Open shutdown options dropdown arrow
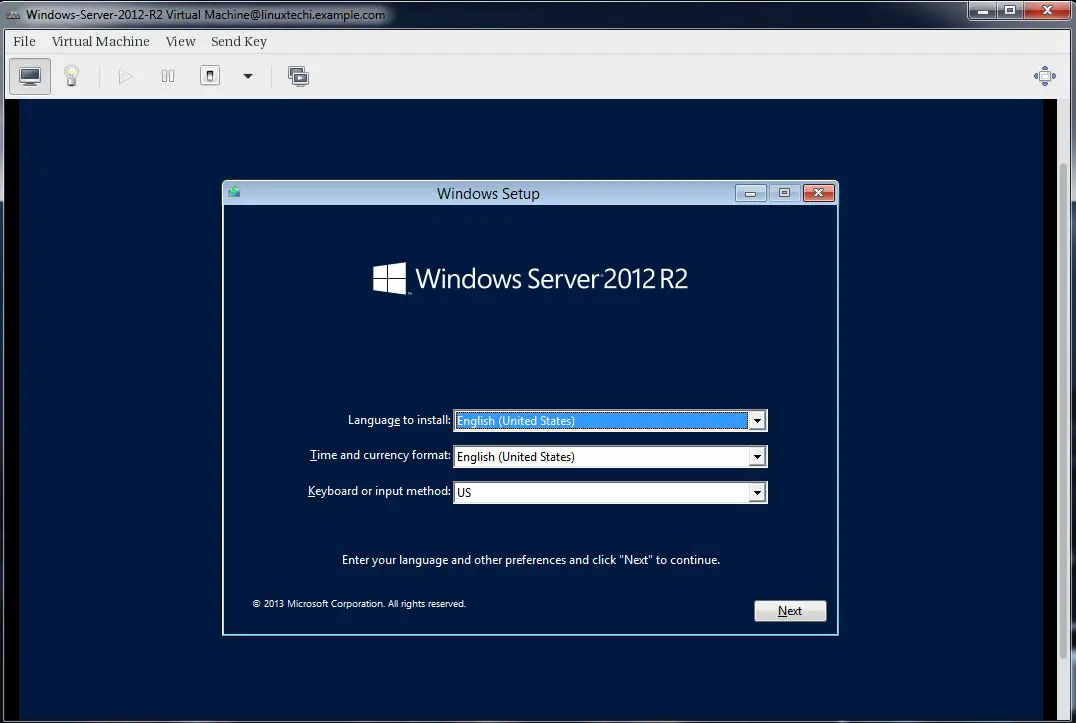This screenshot has width=1076, height=723. [x=248, y=76]
